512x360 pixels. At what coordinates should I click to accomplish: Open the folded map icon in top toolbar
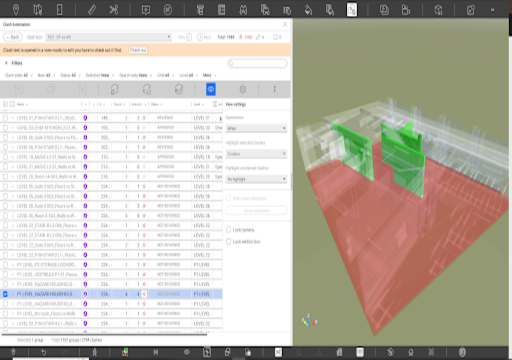[38, 10]
